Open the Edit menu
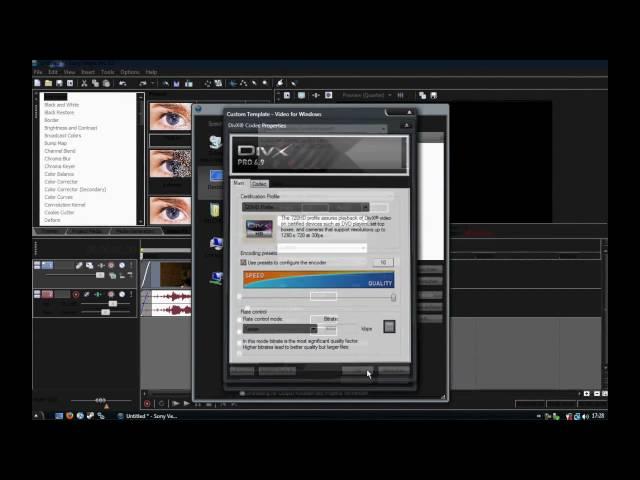 [x=53, y=72]
